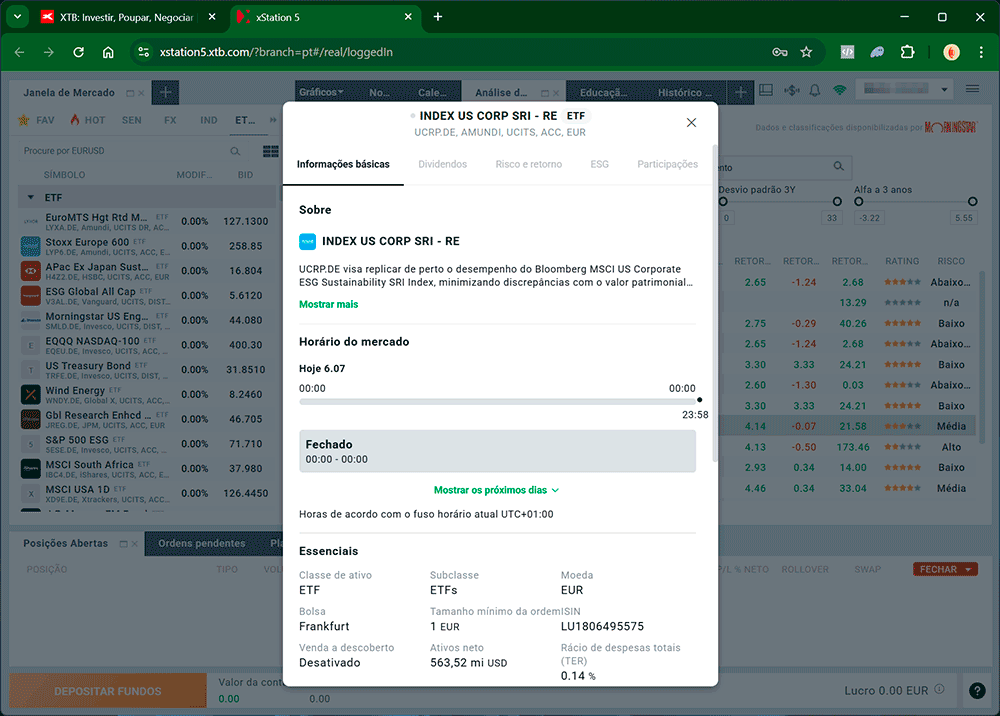Click Wind Energy ETF icon

[31, 395]
